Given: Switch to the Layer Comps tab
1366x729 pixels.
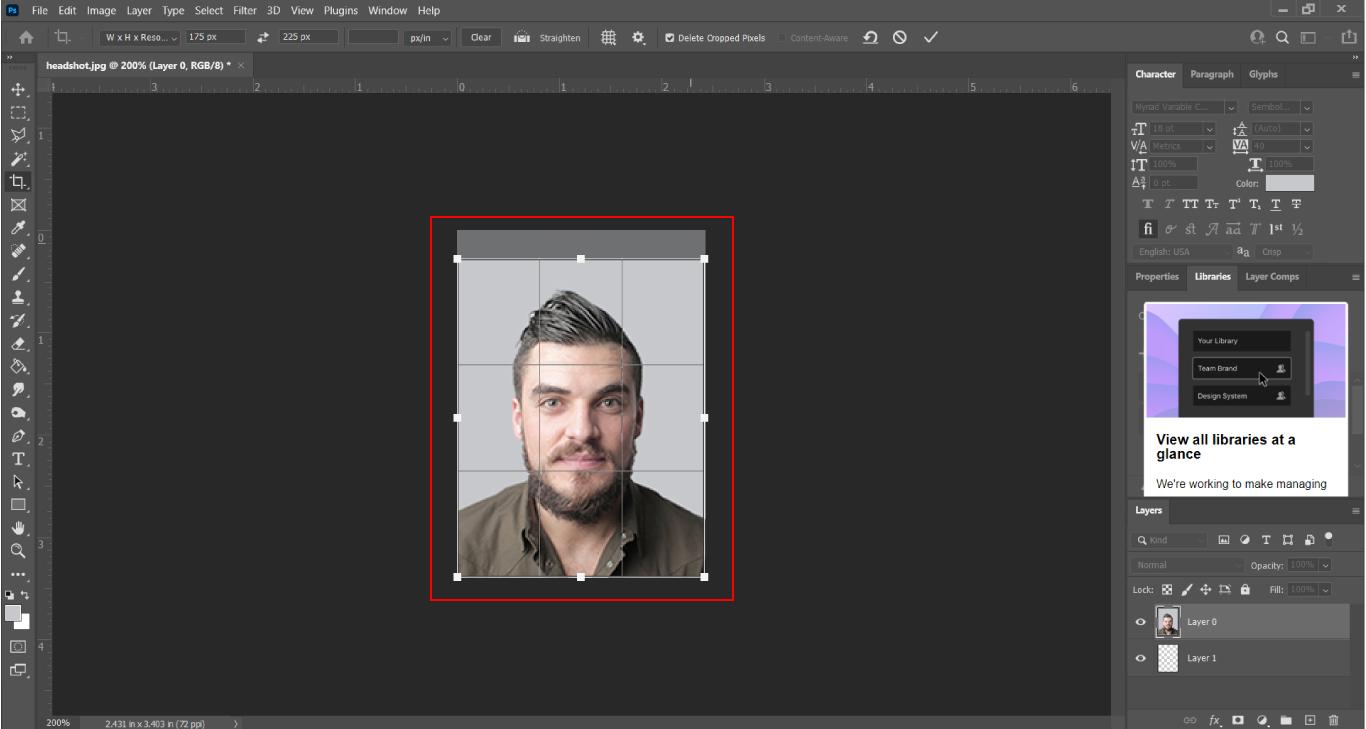Looking at the screenshot, I should click(1272, 277).
